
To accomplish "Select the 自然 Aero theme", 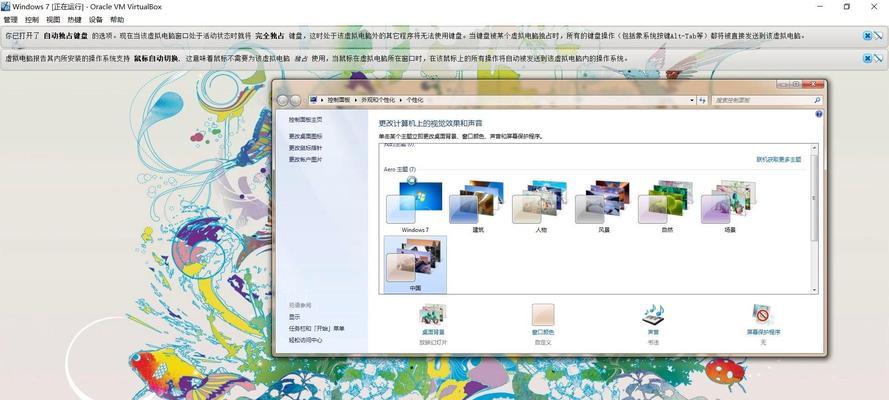I will [667, 204].
